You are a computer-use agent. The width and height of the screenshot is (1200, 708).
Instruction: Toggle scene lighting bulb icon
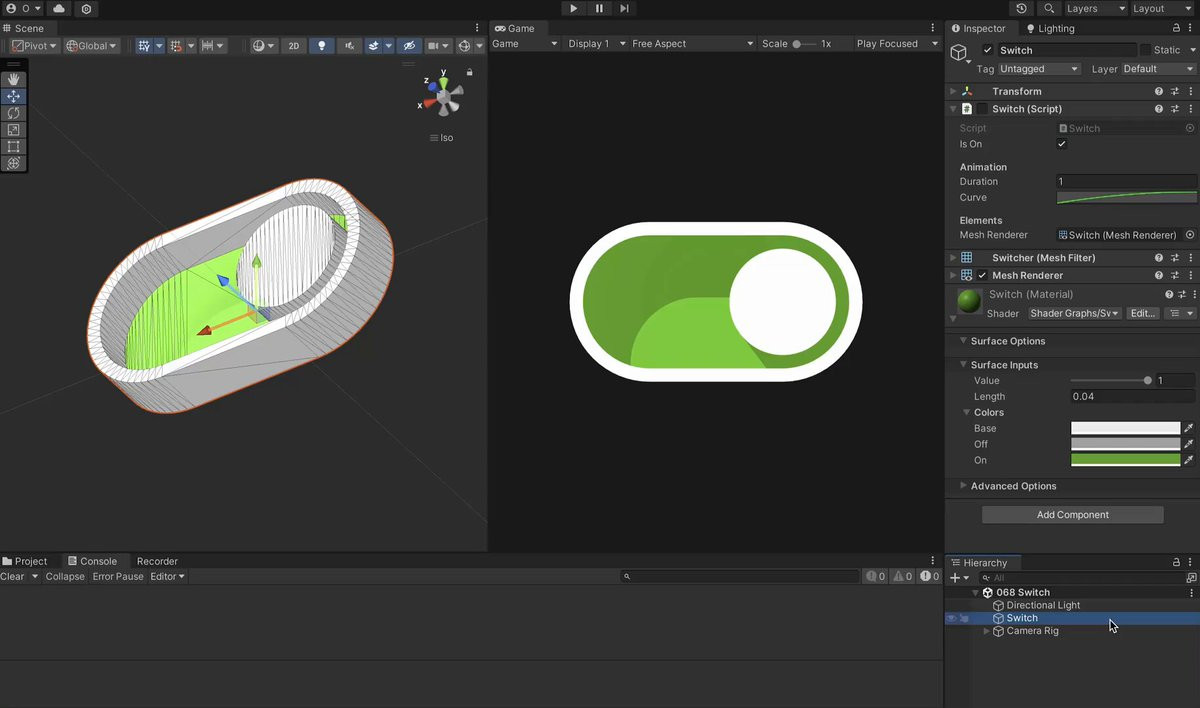[x=321, y=46]
